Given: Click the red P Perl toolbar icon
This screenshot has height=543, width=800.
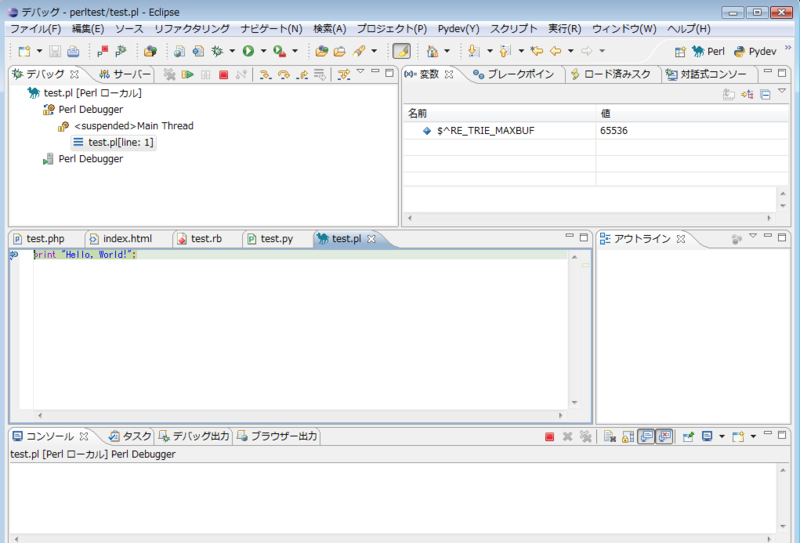Looking at the screenshot, I should pyautogui.click(x=103, y=51).
